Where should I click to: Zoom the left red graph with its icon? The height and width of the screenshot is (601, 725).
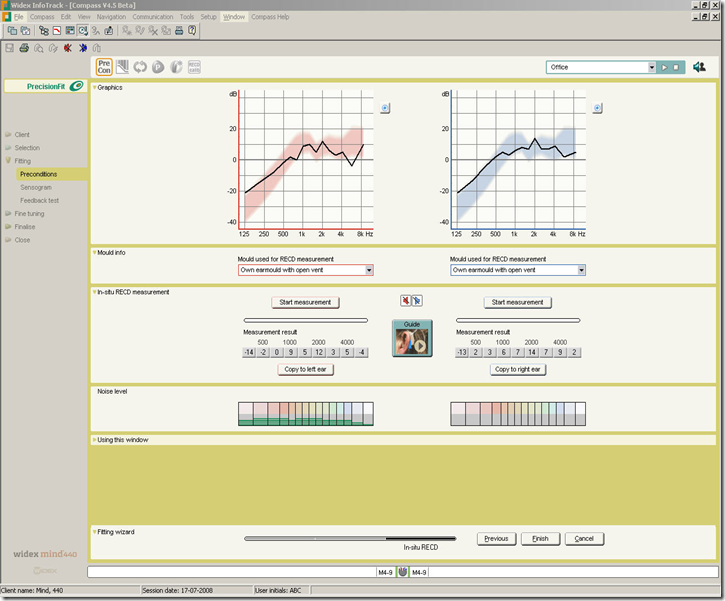pyautogui.click(x=385, y=108)
